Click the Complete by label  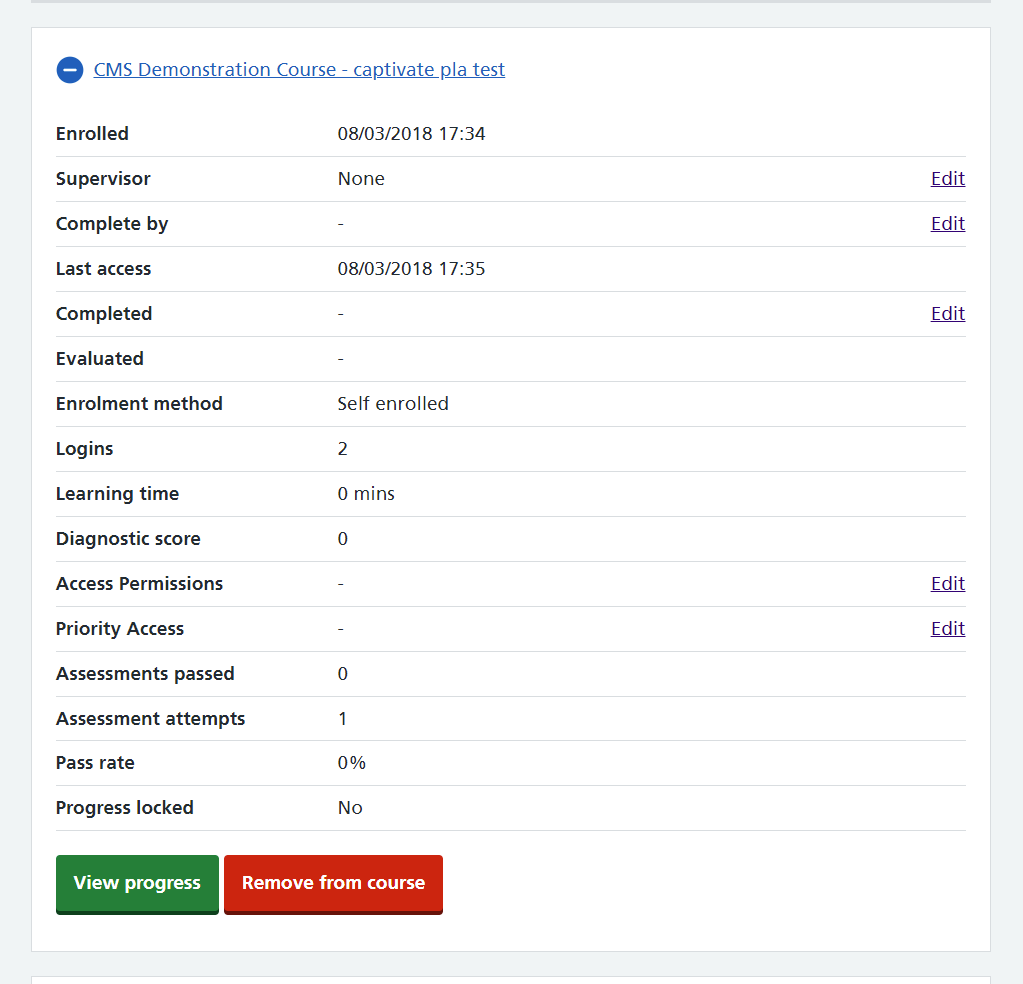(112, 224)
